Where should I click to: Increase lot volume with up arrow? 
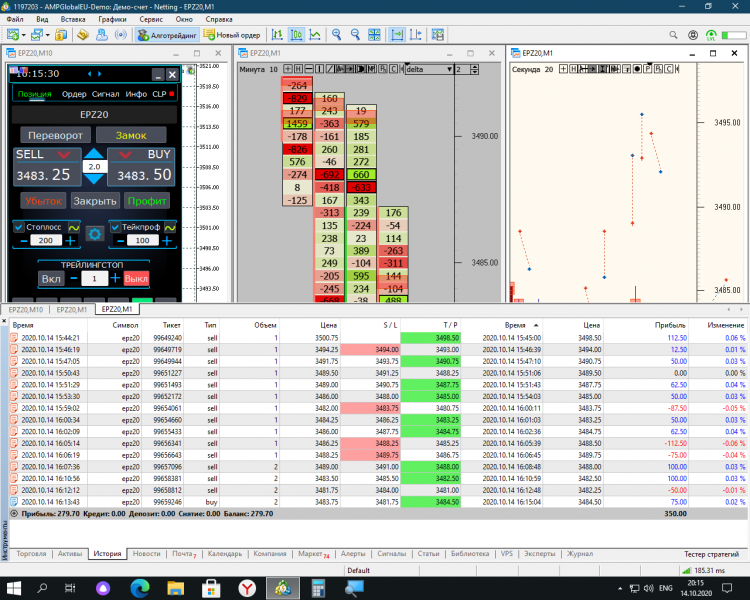click(94, 154)
